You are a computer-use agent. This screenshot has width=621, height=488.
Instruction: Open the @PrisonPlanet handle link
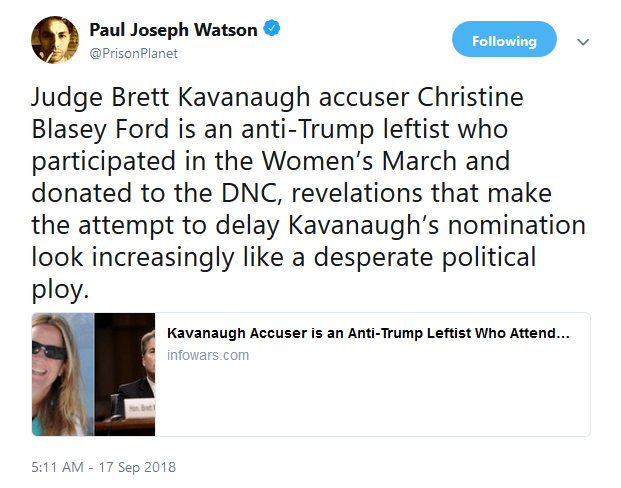pyautogui.click(x=134, y=53)
